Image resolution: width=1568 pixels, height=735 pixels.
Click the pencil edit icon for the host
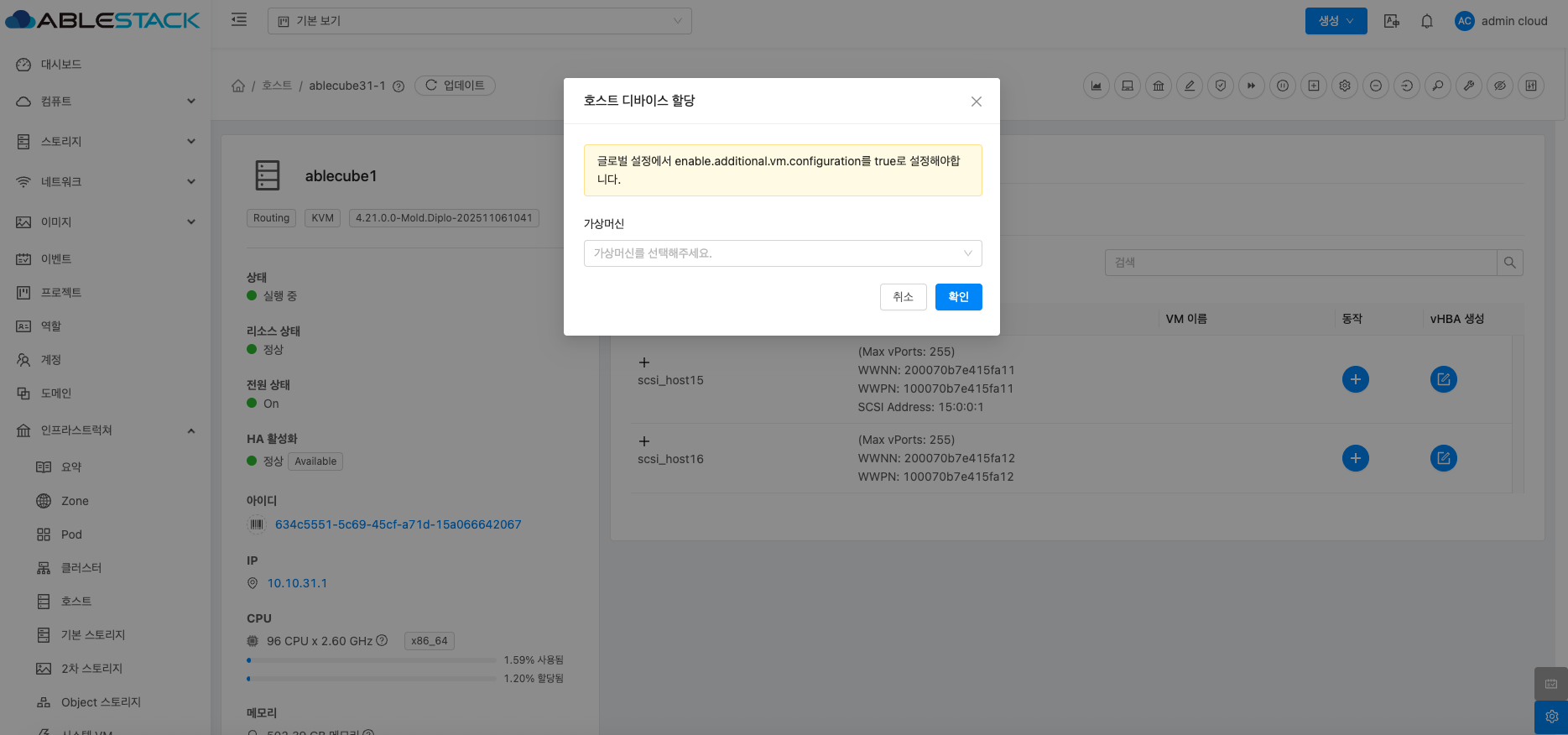coord(1190,86)
